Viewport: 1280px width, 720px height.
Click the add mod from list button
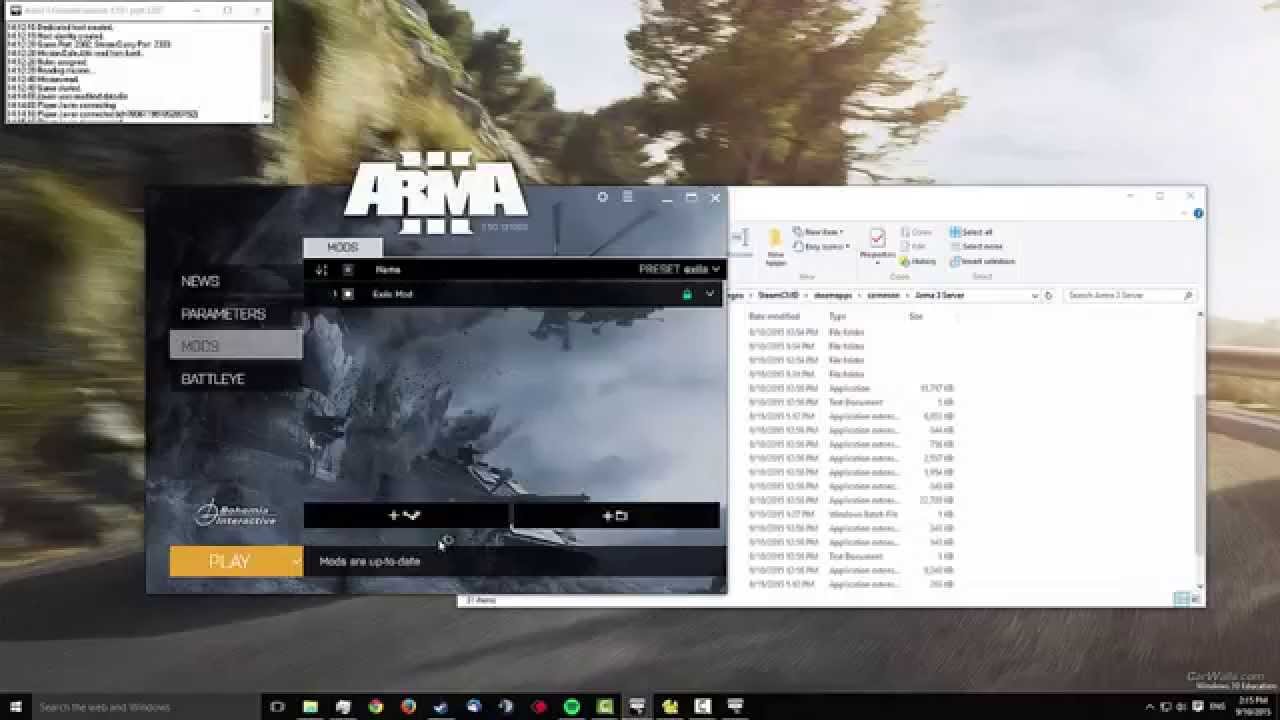coord(405,515)
